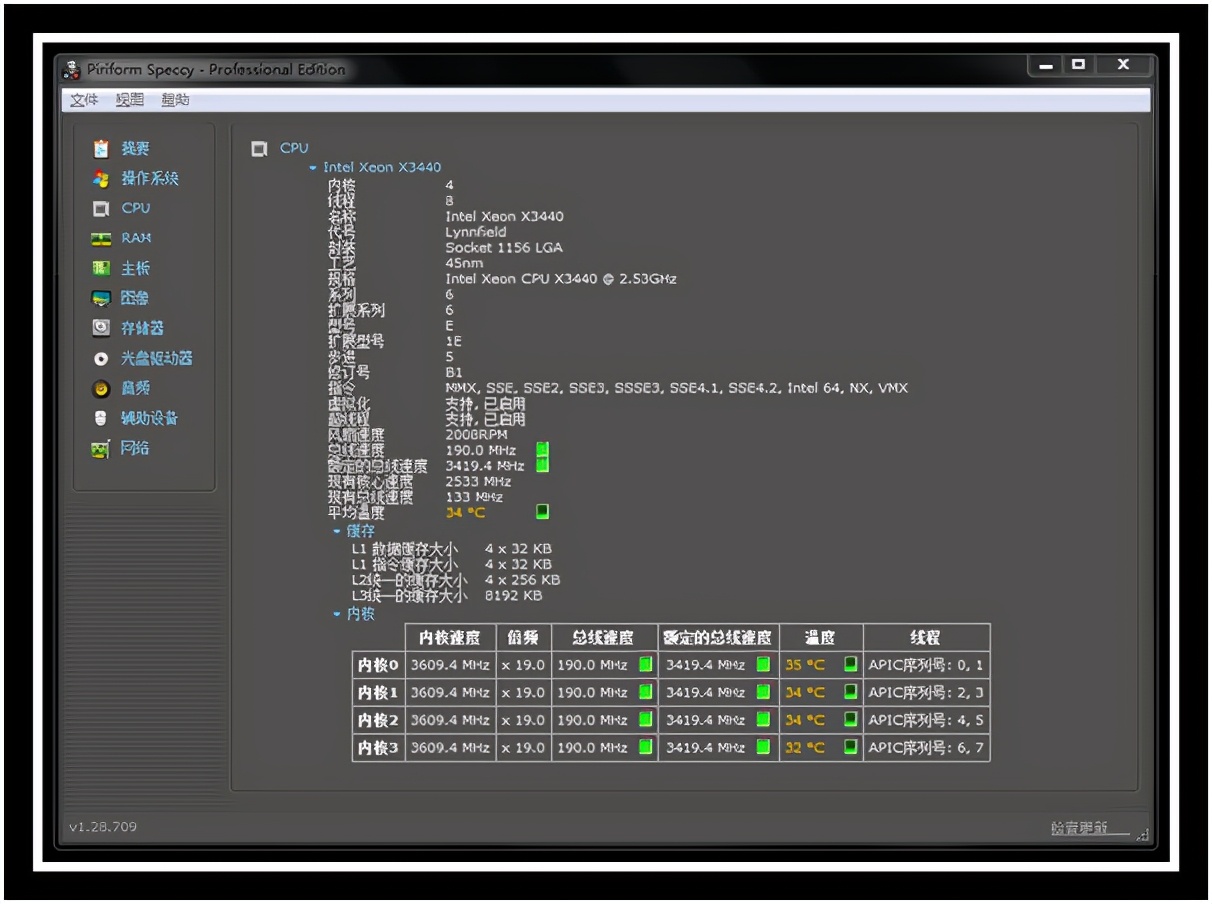The image size is (1212, 904).
Task: Select the CPU chip icon in sidebar
Action: tap(101, 209)
